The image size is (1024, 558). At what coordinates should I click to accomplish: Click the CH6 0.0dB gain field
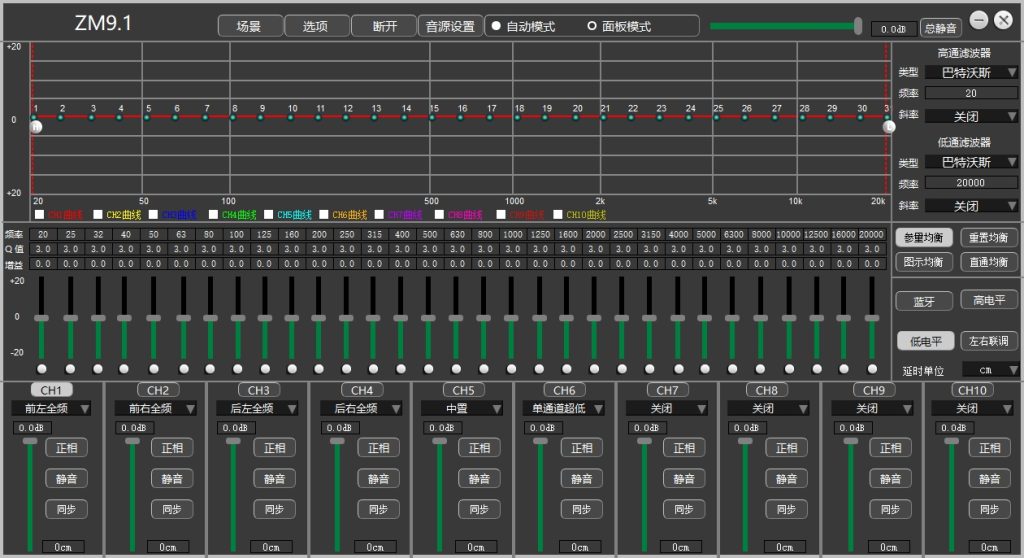[x=542, y=428]
